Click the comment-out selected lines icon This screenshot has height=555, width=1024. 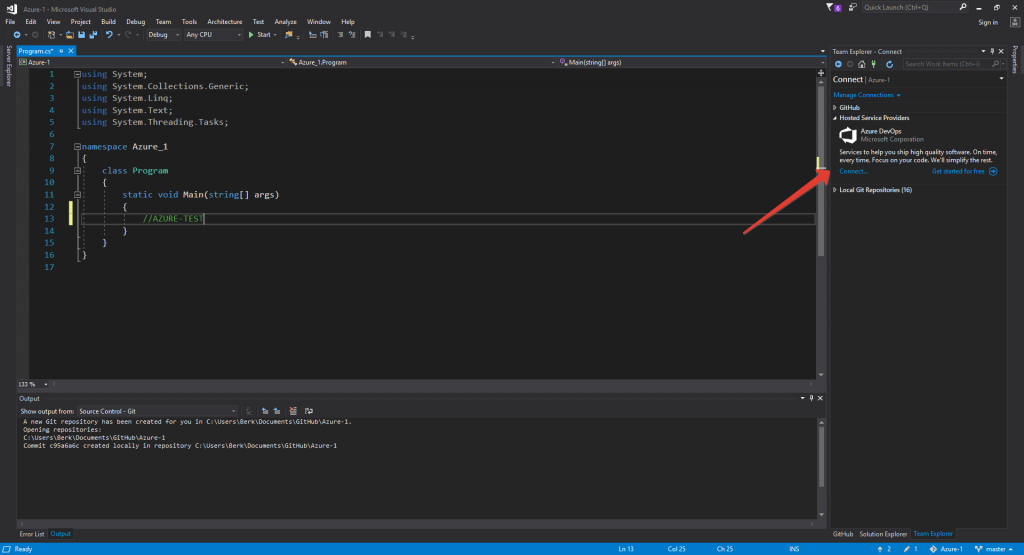[340, 35]
